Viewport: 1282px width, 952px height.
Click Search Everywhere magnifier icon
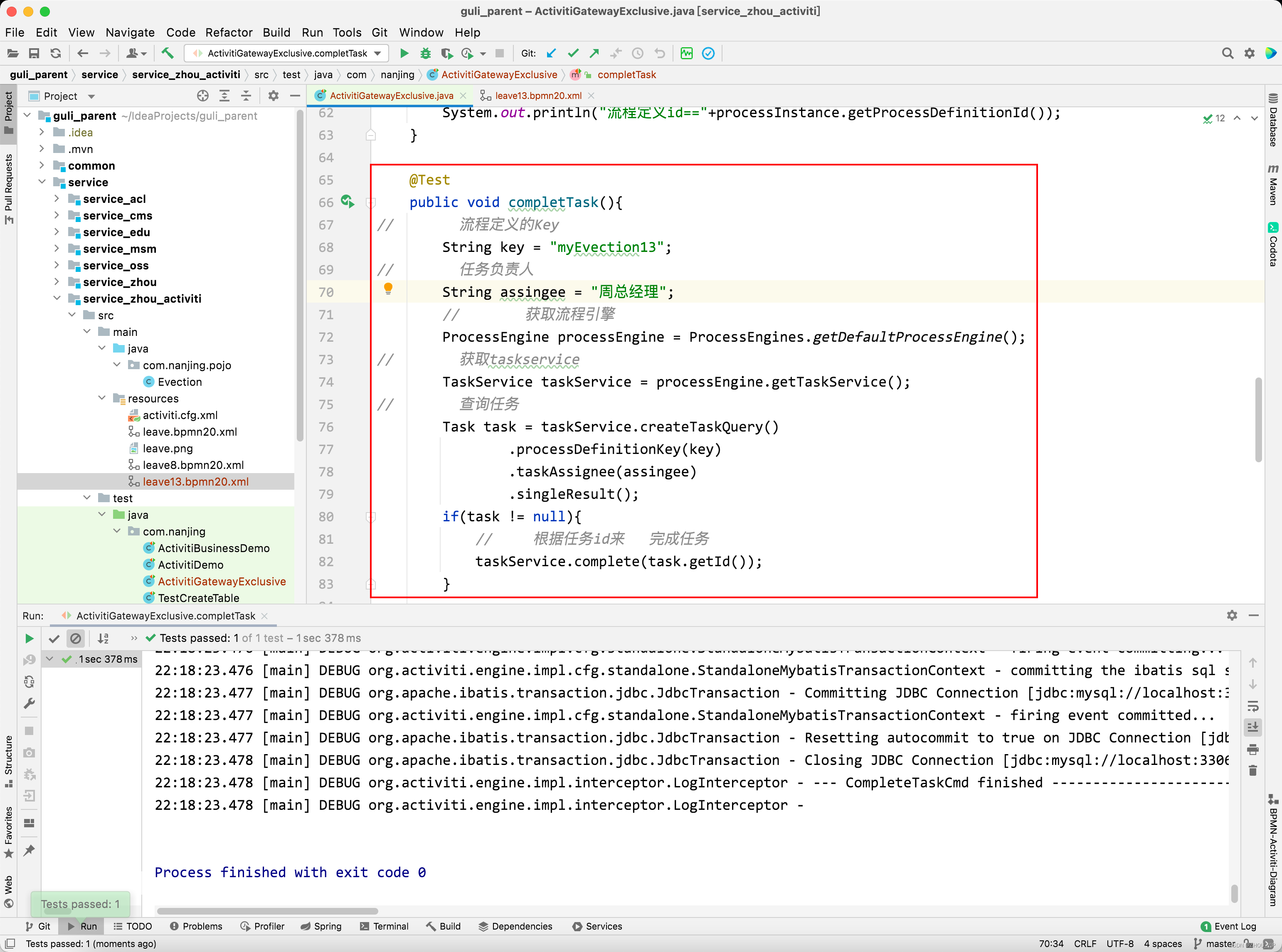pos(1227,54)
